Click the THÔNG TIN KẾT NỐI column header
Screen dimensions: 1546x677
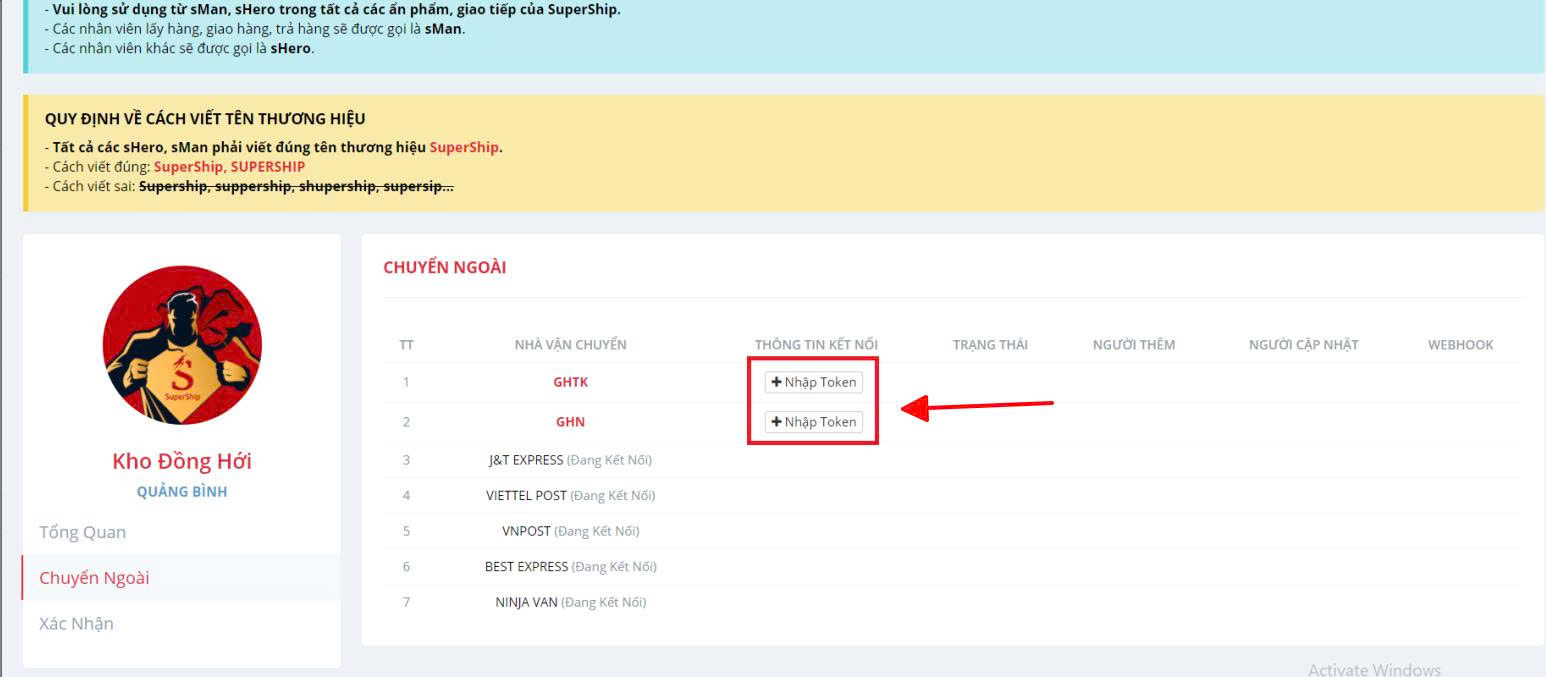[816, 345]
